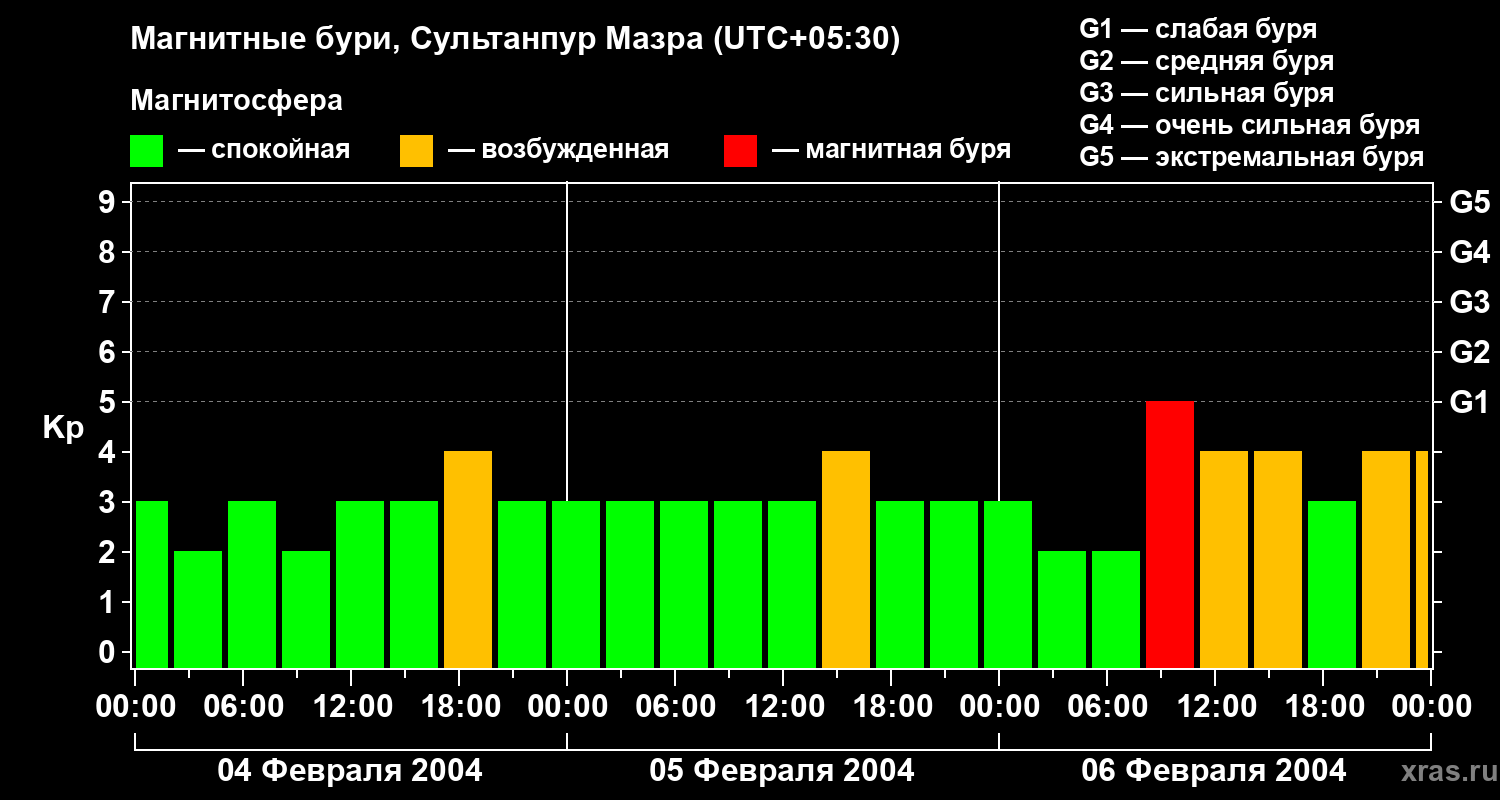Click the red магнитная буря legend swatch

coord(740,151)
